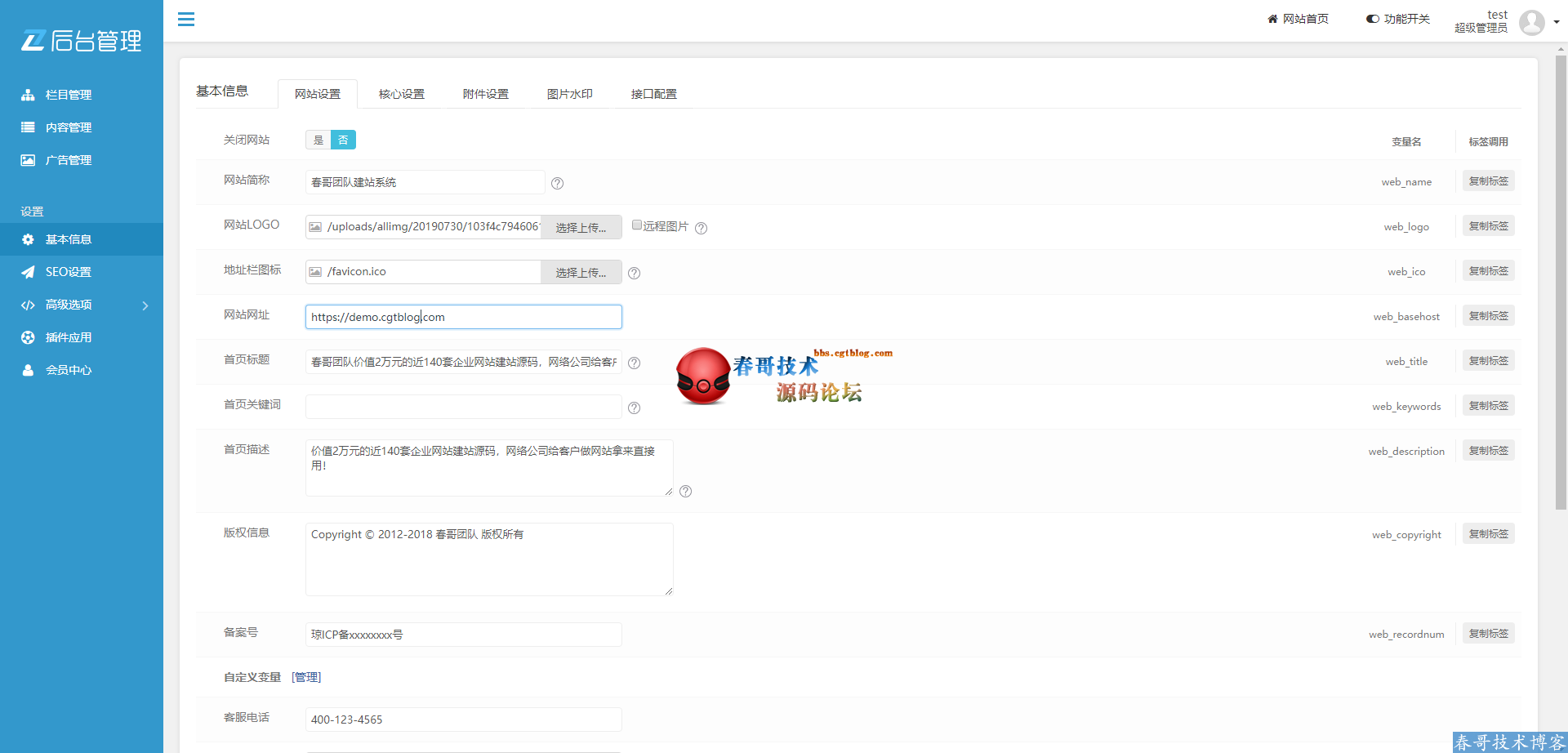Click the web_basehost variable name text
This screenshot has height=753, width=1568.
[x=1406, y=317]
